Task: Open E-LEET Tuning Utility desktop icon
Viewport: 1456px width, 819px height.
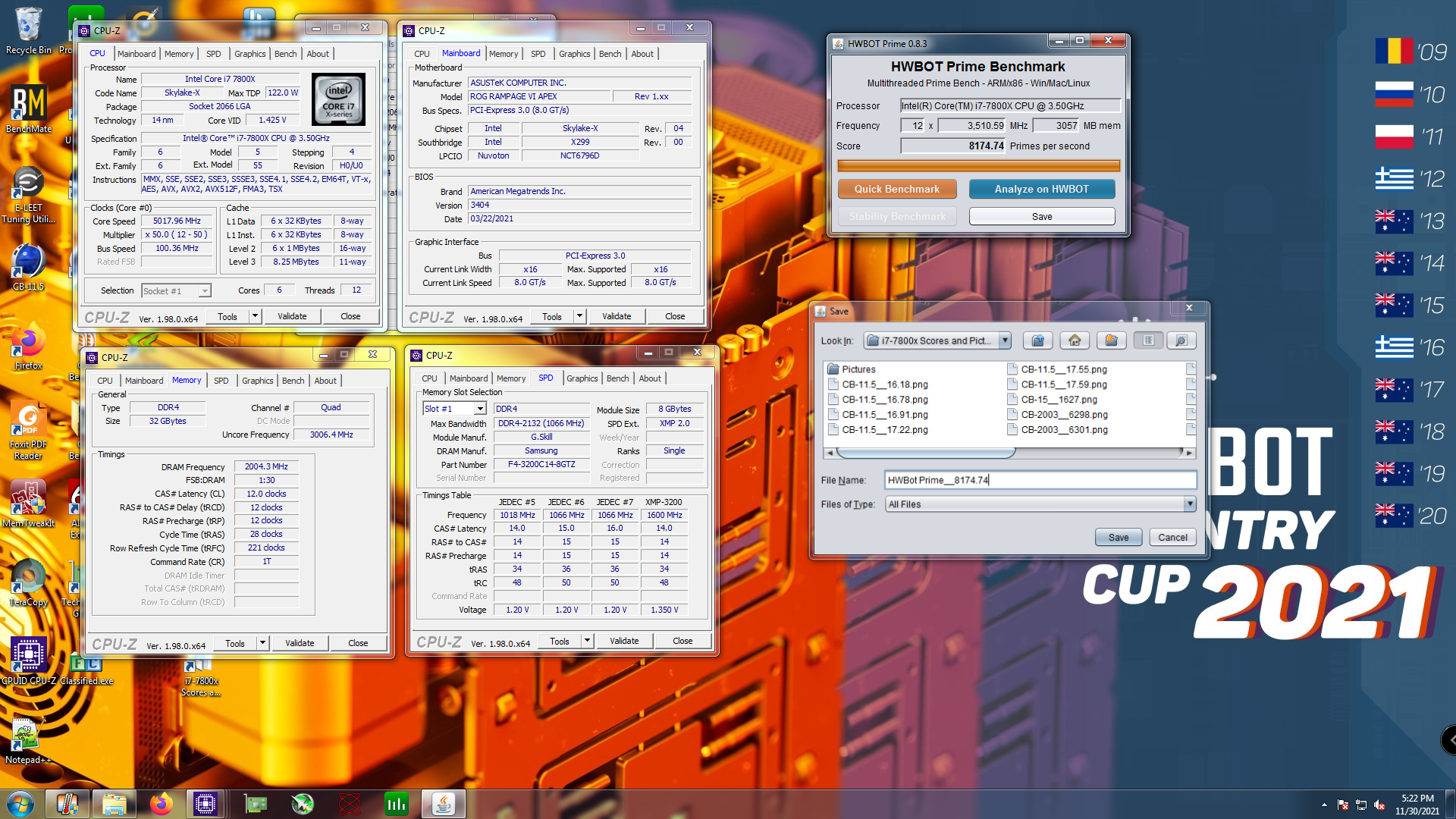Action: pos(29,196)
